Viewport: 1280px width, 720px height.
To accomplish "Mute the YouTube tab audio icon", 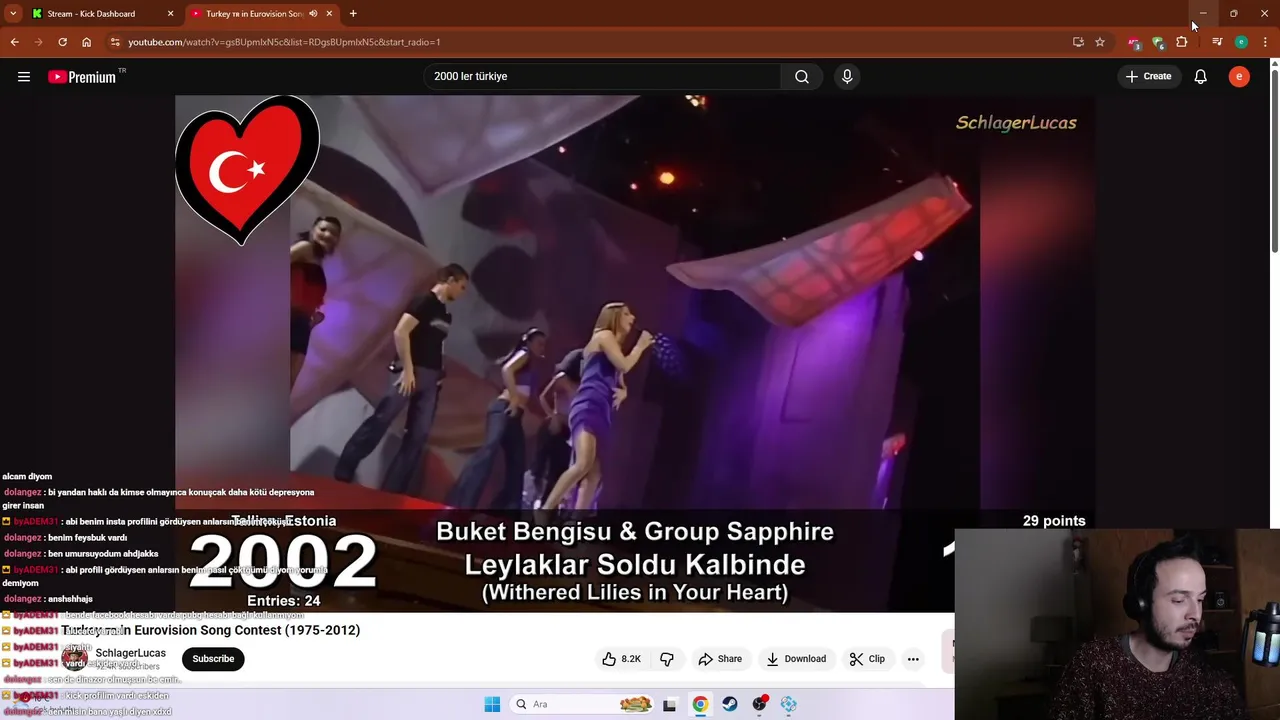I will pos(313,14).
